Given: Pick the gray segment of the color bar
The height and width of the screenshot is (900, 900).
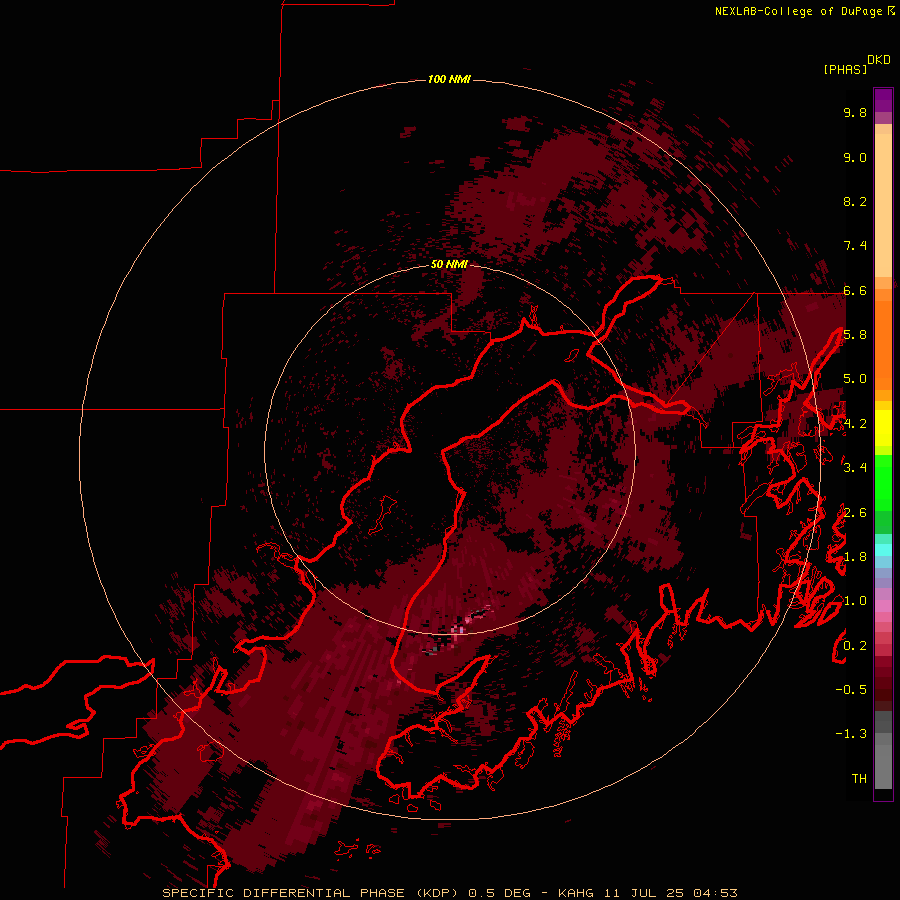Looking at the screenshot, I should 883,752.
